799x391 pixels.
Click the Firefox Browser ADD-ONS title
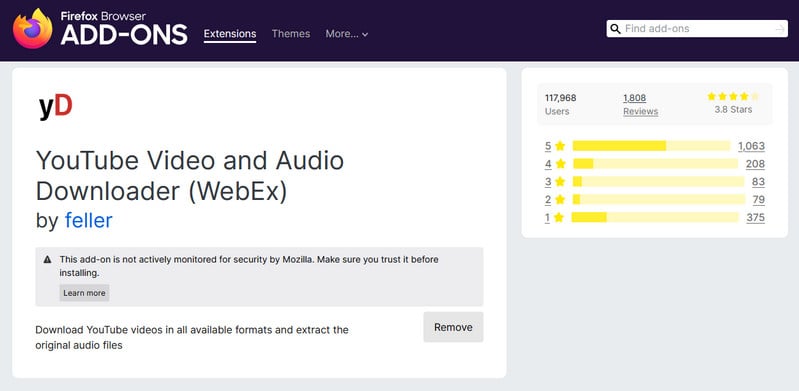(124, 29)
